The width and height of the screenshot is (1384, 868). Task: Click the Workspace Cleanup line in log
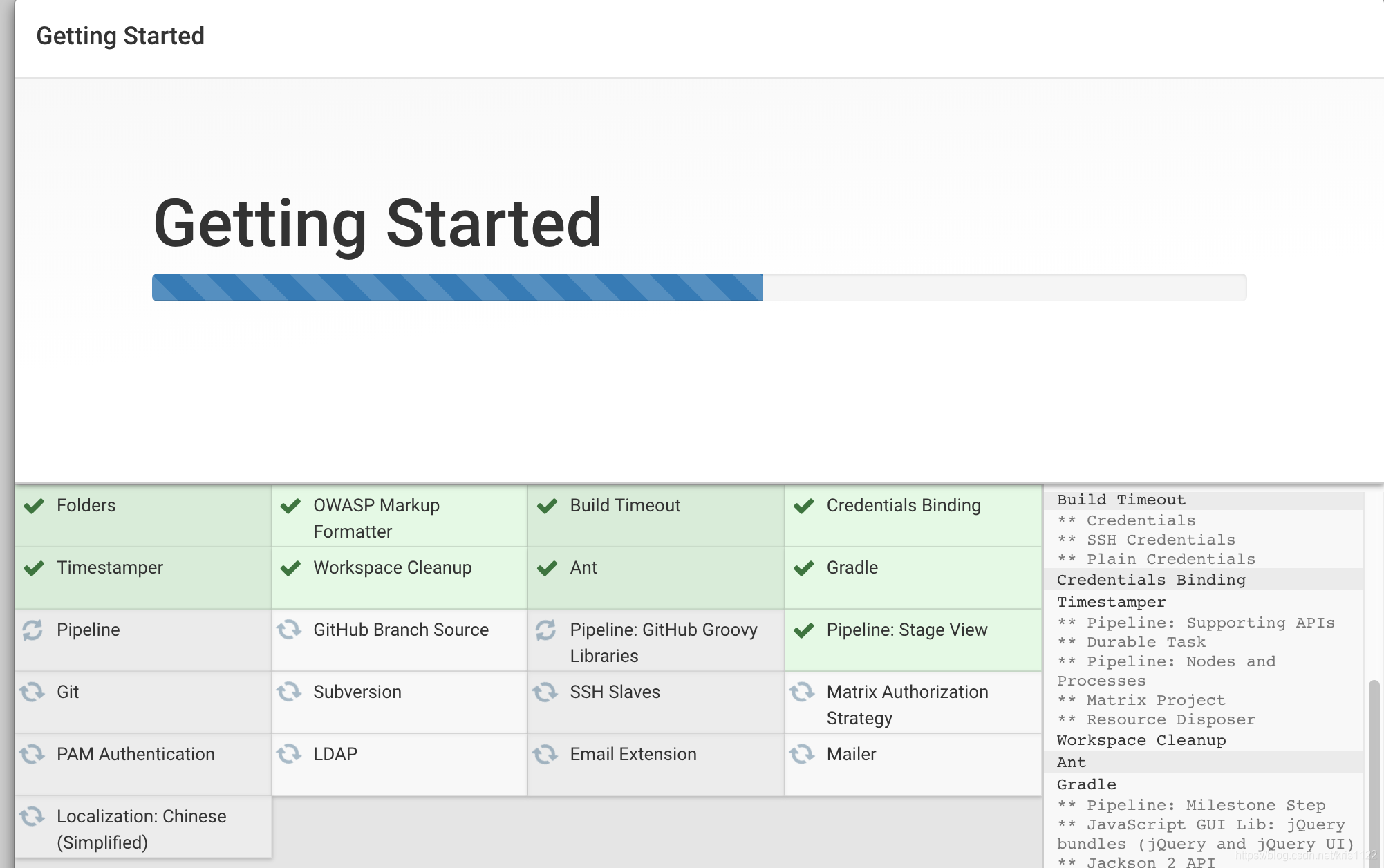[1141, 740]
